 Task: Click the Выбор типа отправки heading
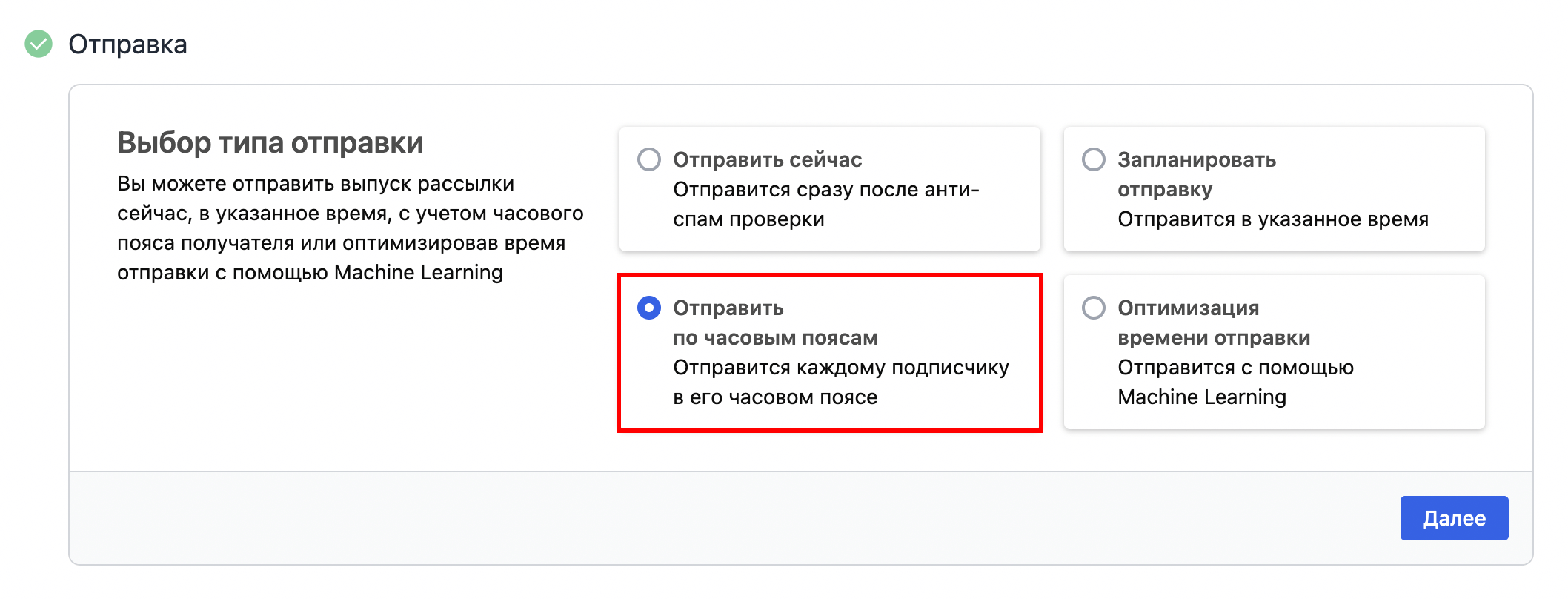point(270,142)
